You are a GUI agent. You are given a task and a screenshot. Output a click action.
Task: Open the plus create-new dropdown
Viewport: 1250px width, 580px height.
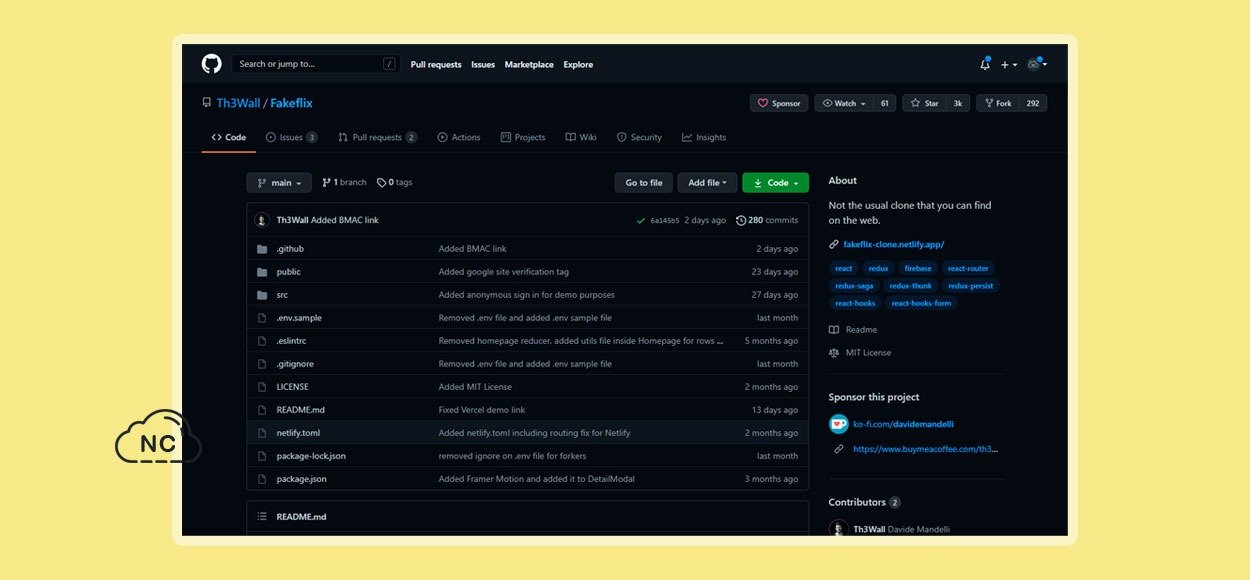[1008, 65]
